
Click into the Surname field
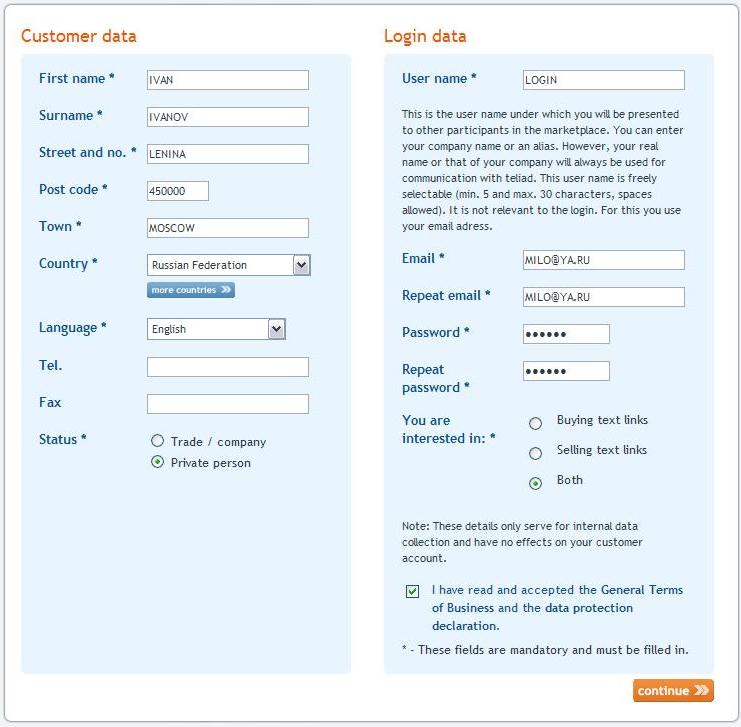point(228,117)
